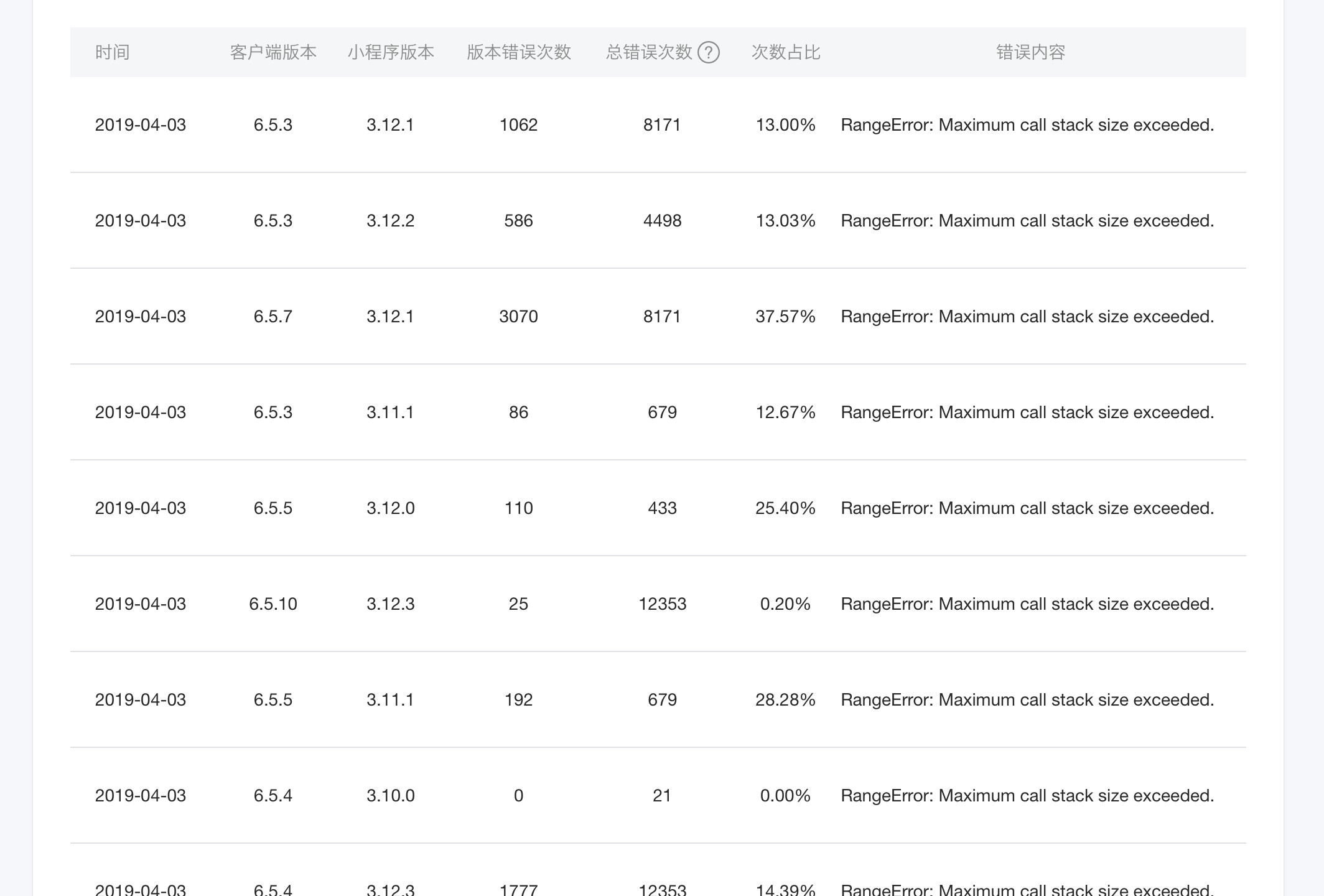The image size is (1324, 896).
Task: Select version error count 1062 cell
Action: point(518,125)
